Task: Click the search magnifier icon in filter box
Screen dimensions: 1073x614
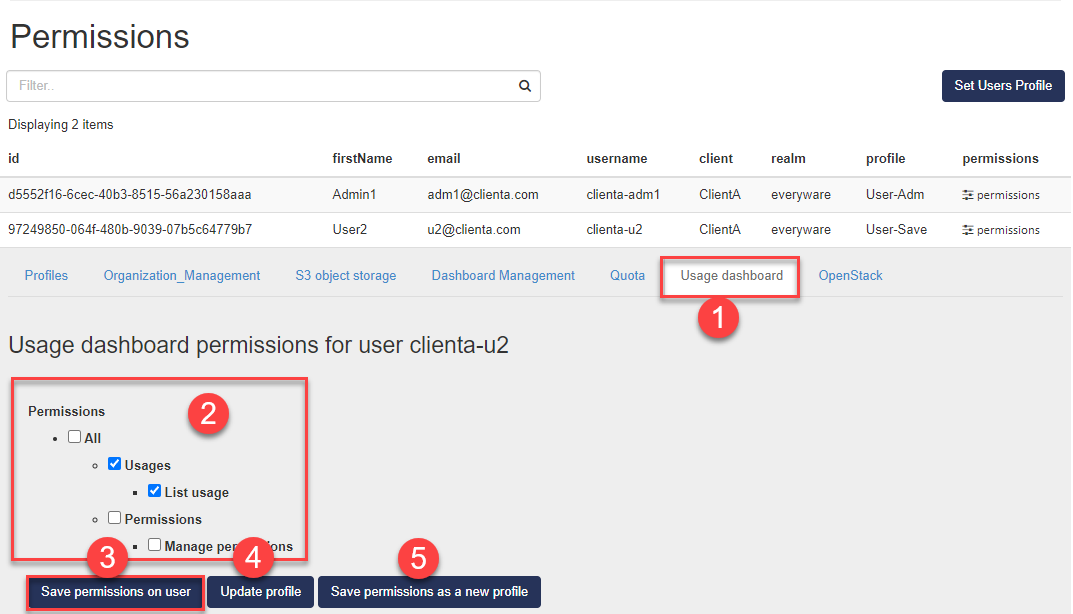Action: point(524,86)
